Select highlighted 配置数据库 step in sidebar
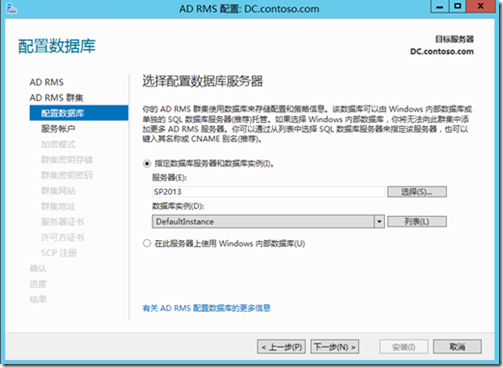Image resolution: width=503 pixels, height=368 pixels. pos(79,113)
